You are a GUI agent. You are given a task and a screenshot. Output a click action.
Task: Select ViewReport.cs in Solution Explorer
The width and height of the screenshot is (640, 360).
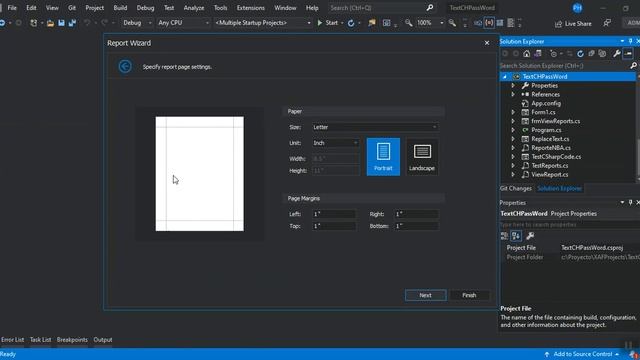pos(549,174)
